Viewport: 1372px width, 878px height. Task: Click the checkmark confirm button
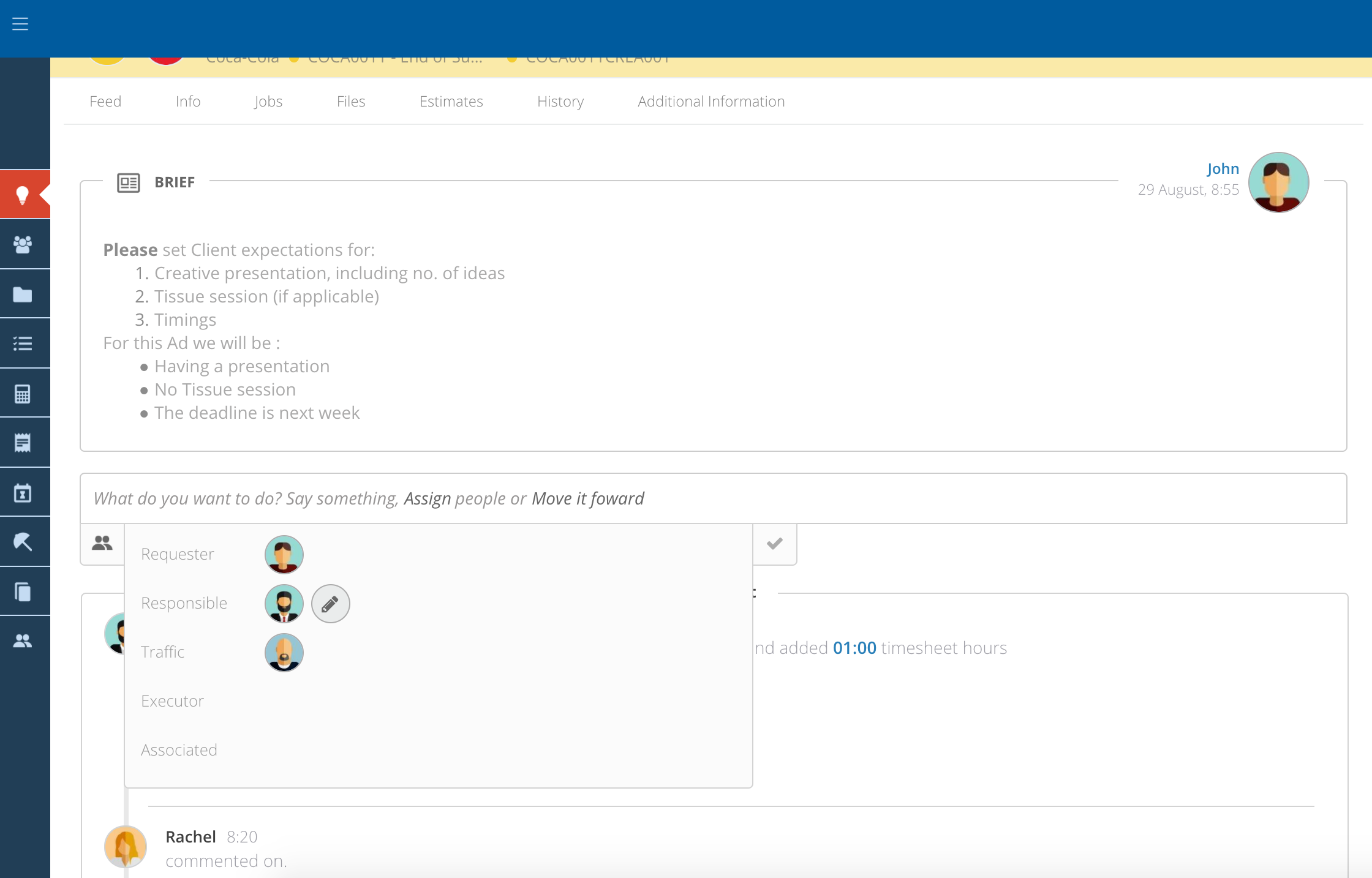tap(775, 544)
